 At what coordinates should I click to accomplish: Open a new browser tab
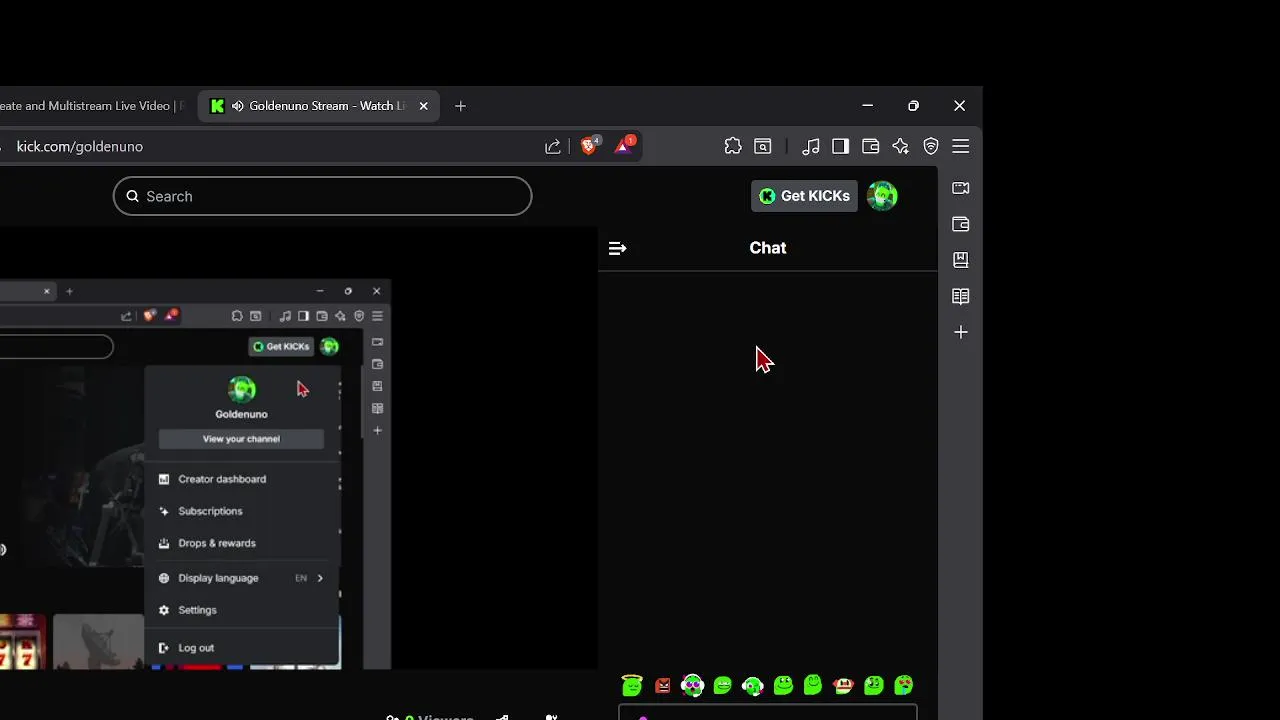pyautogui.click(x=460, y=106)
